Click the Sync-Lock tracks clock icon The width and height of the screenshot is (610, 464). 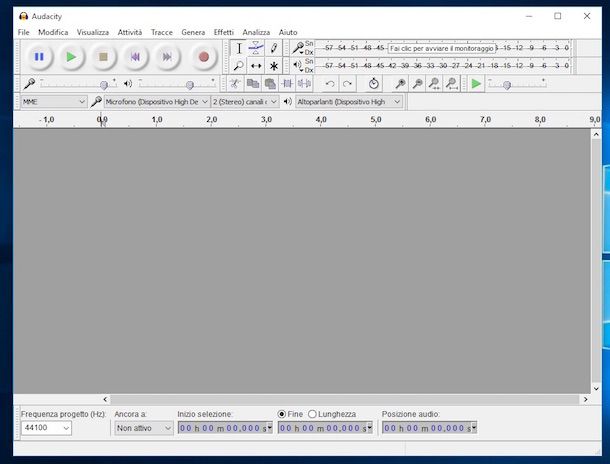[373, 84]
